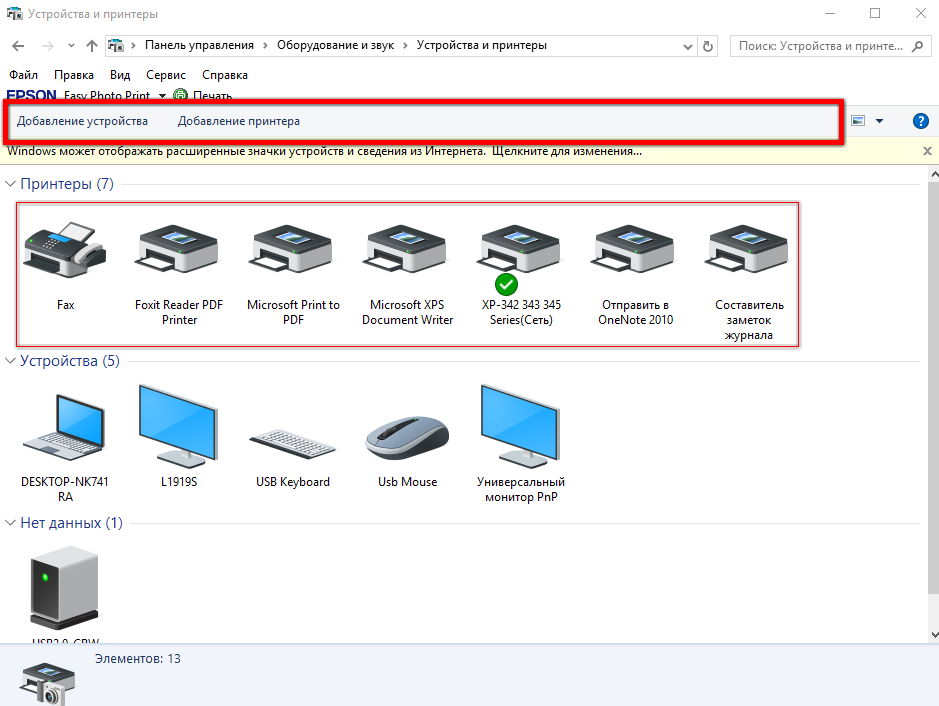Open the recent locations dropdown arrow
Viewport: 939px width, 706px height.
point(71,46)
